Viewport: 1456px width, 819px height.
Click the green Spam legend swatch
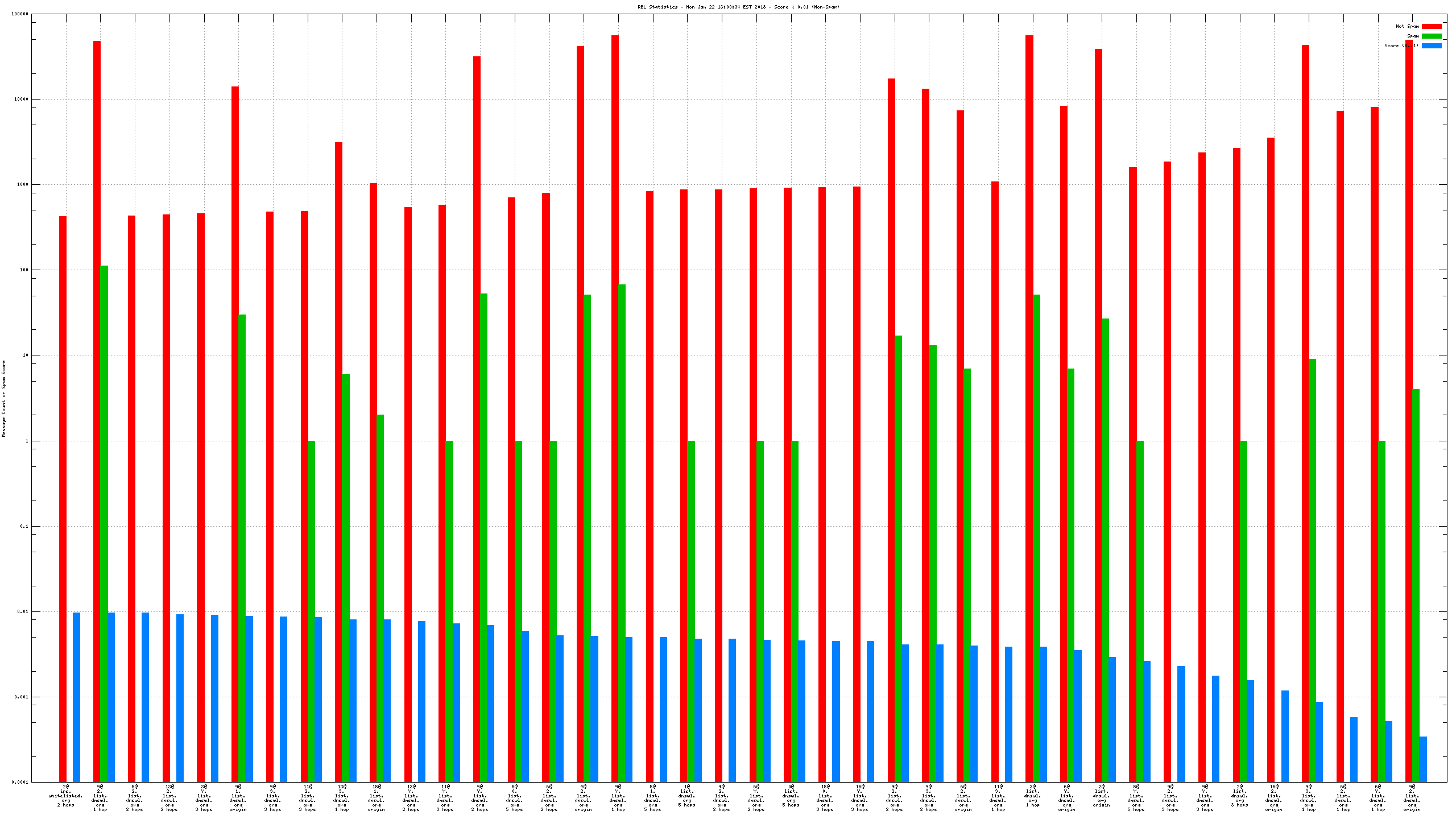pos(1431,36)
